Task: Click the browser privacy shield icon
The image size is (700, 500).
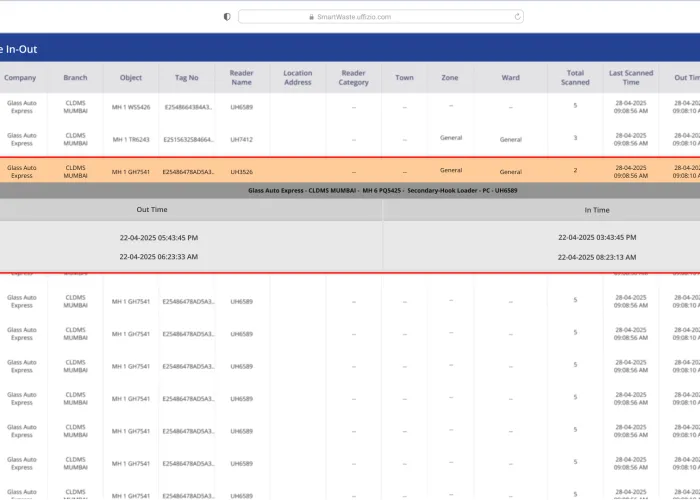Action: [x=227, y=17]
